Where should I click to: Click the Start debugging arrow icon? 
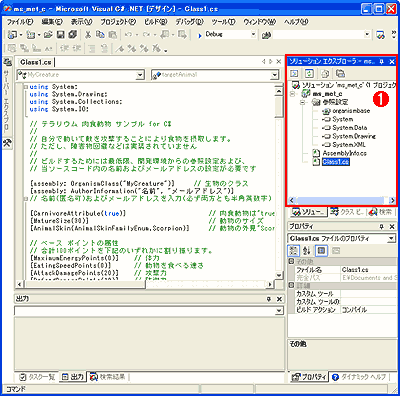[200, 35]
